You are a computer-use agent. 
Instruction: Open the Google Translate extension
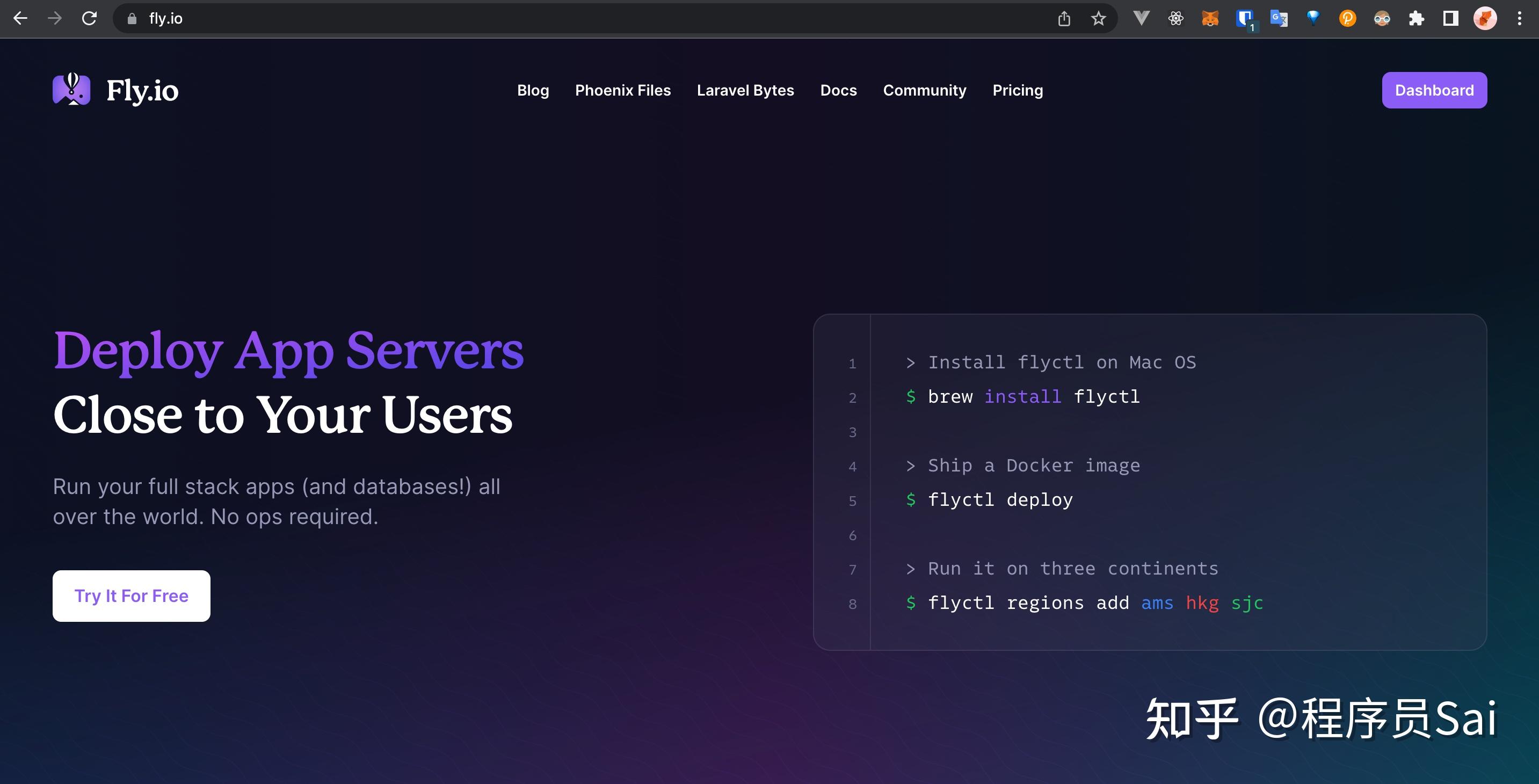1279,18
